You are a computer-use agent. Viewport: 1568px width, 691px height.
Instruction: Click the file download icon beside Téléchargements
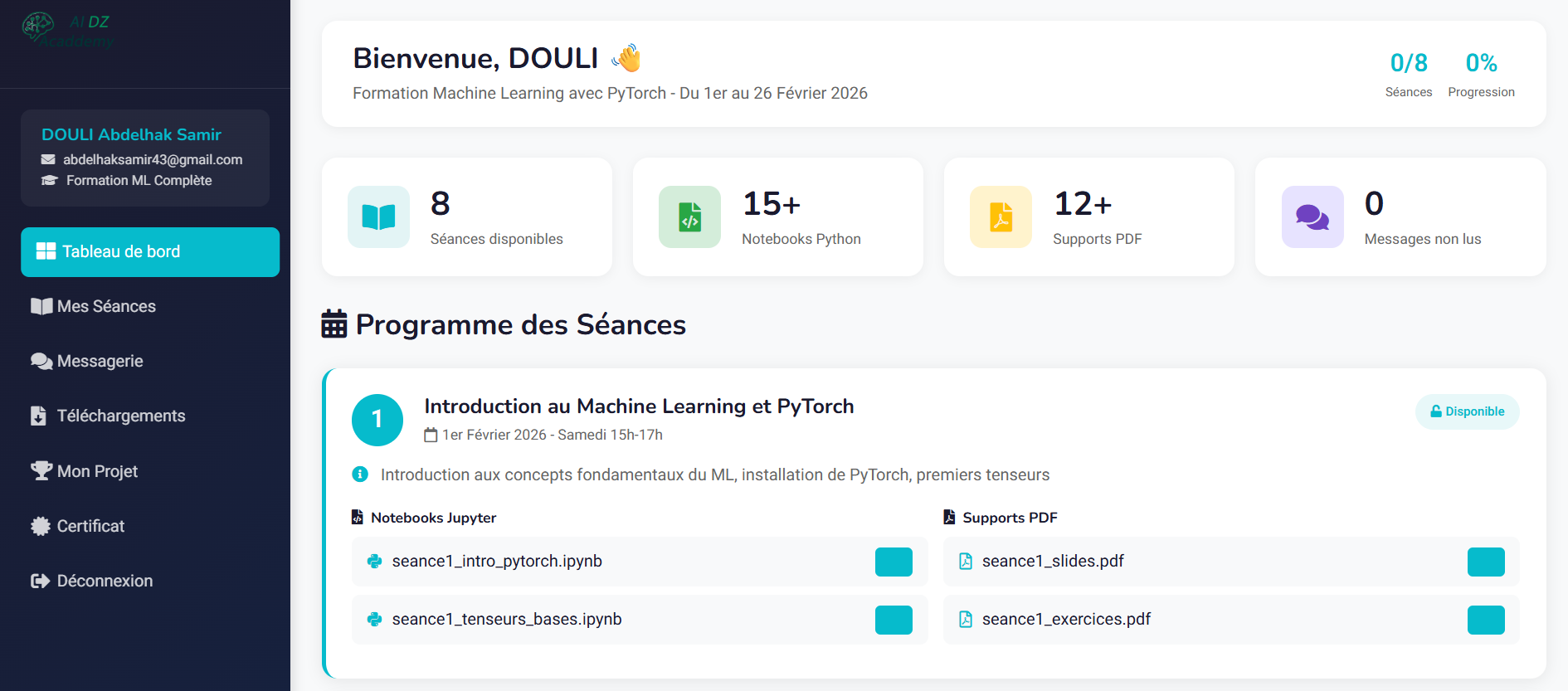[38, 416]
